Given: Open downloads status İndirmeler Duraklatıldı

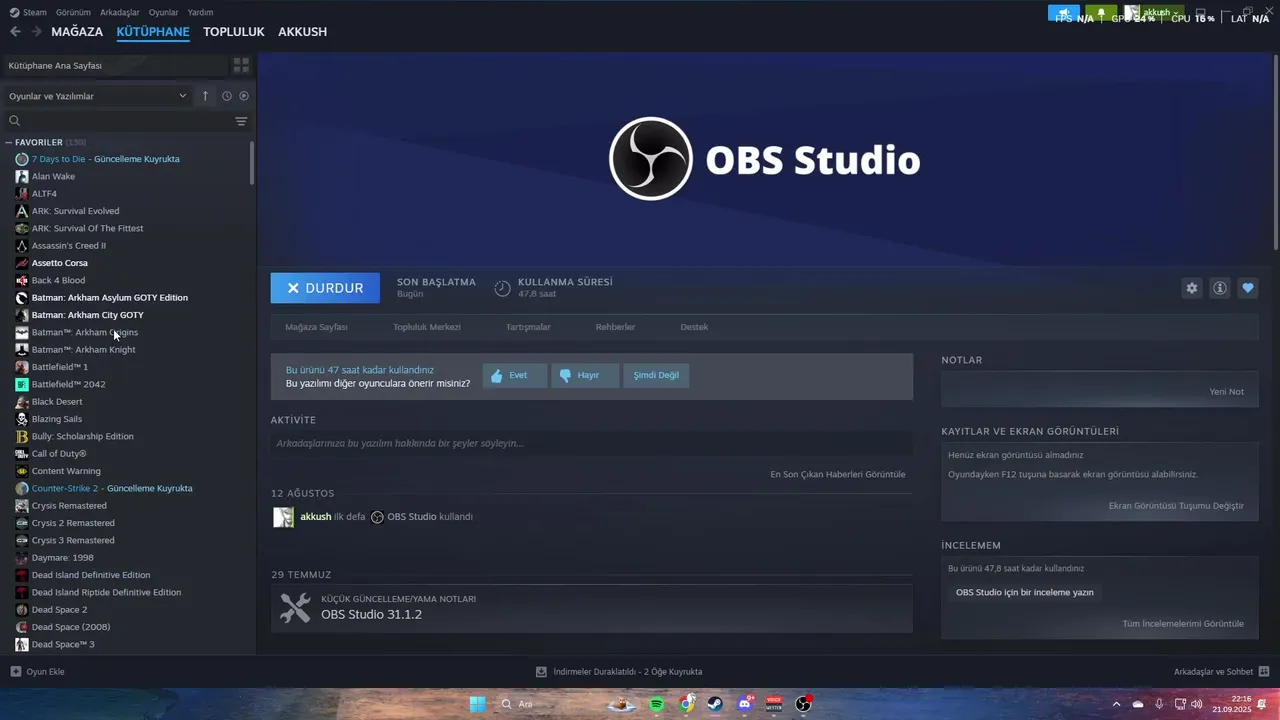Looking at the screenshot, I should pyautogui.click(x=619, y=672).
